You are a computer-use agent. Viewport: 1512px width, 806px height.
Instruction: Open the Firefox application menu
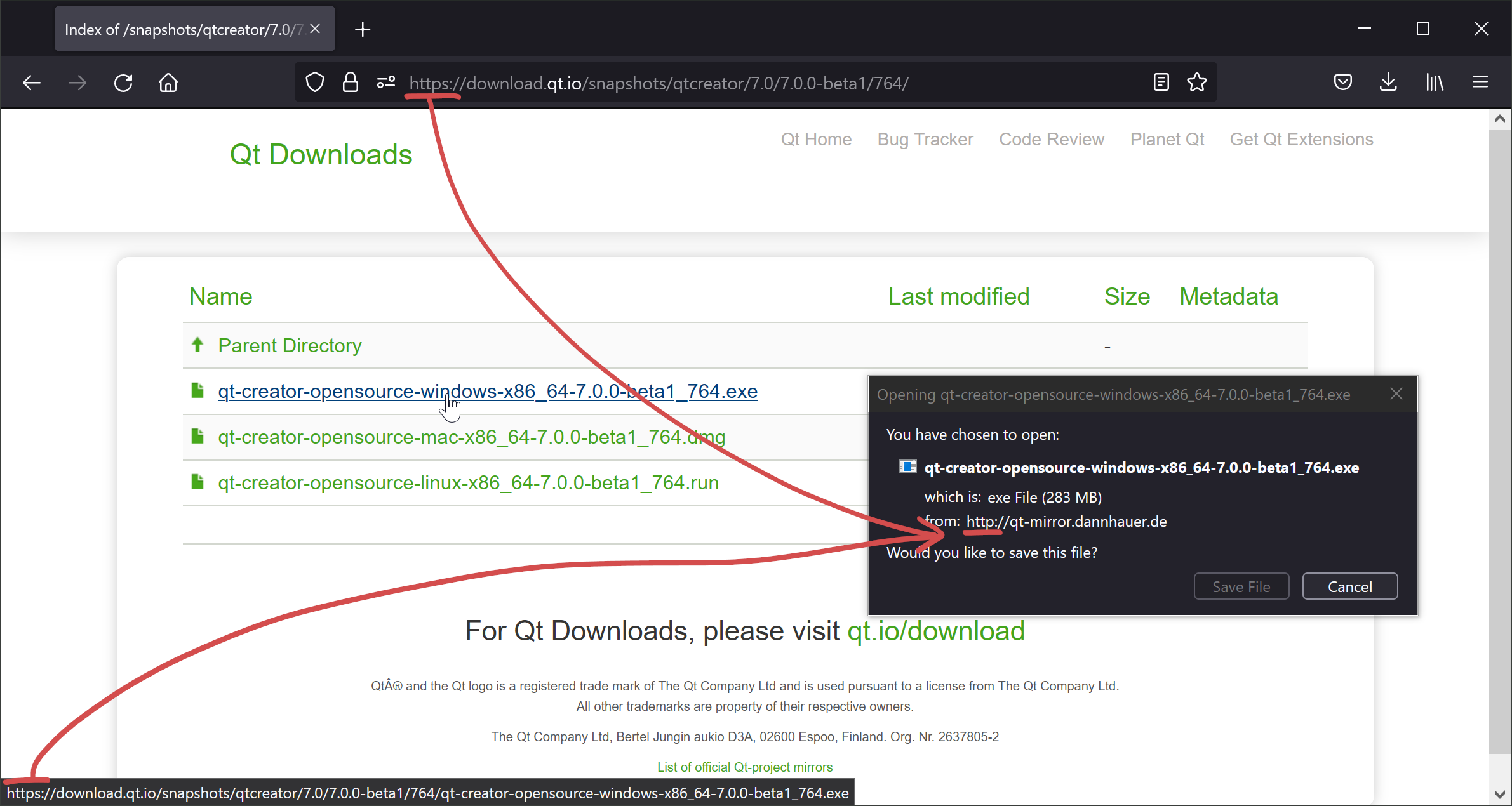click(1480, 82)
